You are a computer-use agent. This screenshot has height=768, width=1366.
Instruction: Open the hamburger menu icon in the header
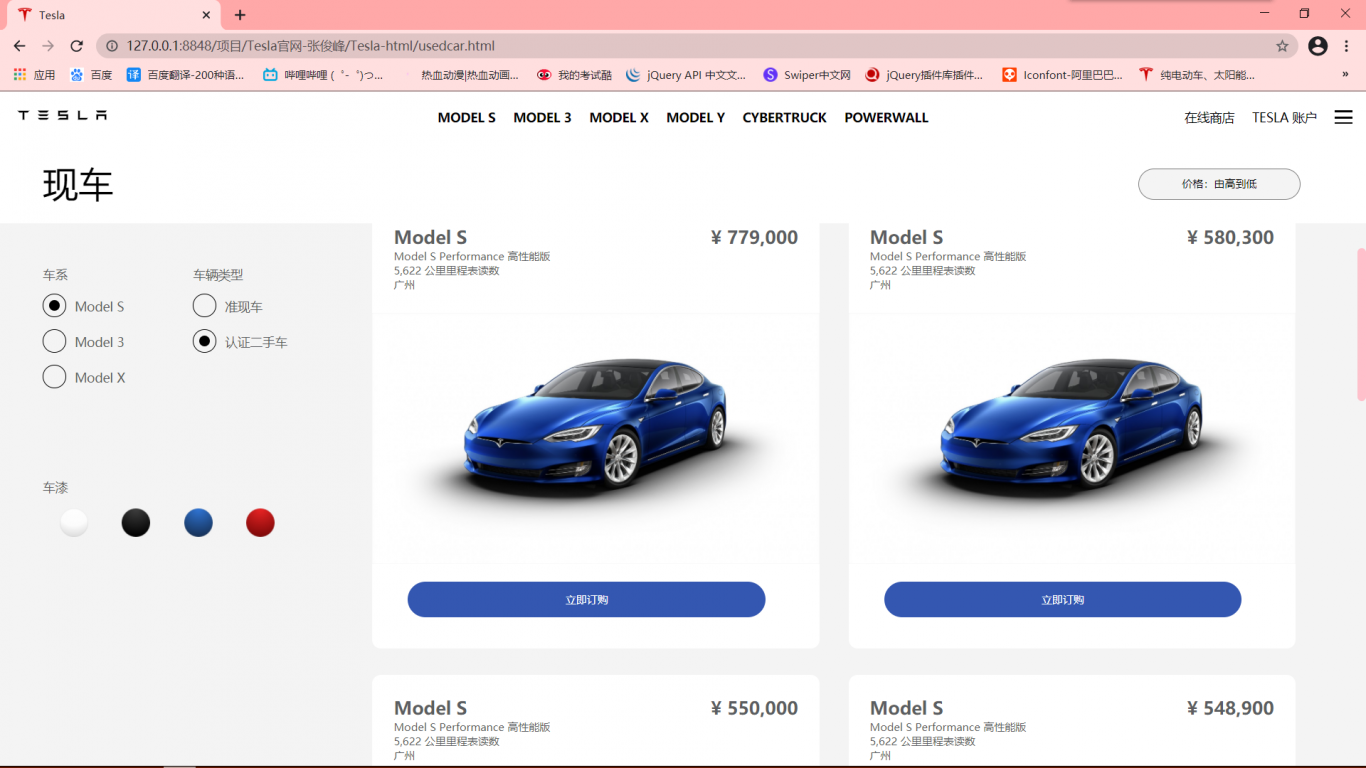(1343, 117)
